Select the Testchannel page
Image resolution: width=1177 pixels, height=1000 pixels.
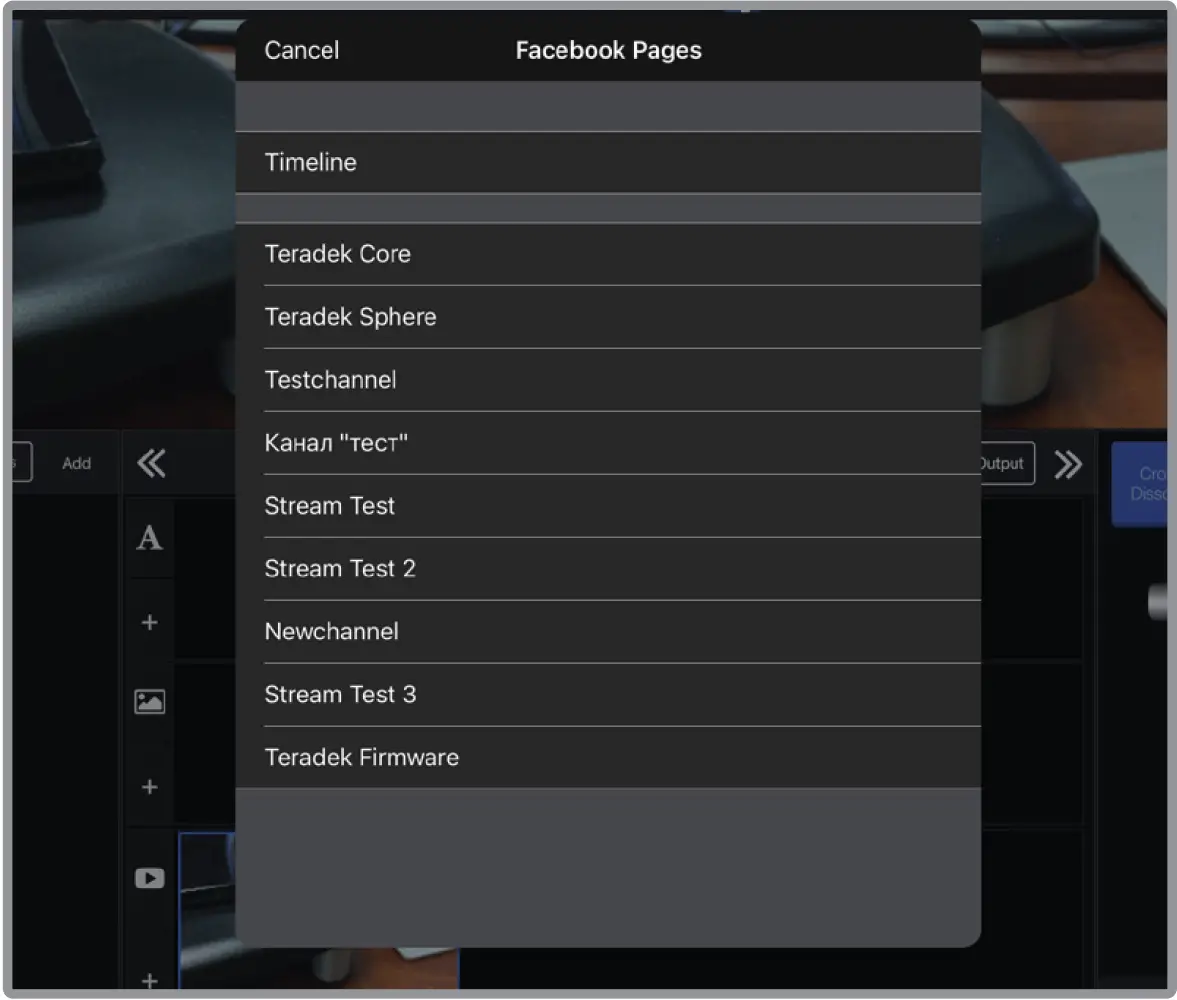click(608, 380)
